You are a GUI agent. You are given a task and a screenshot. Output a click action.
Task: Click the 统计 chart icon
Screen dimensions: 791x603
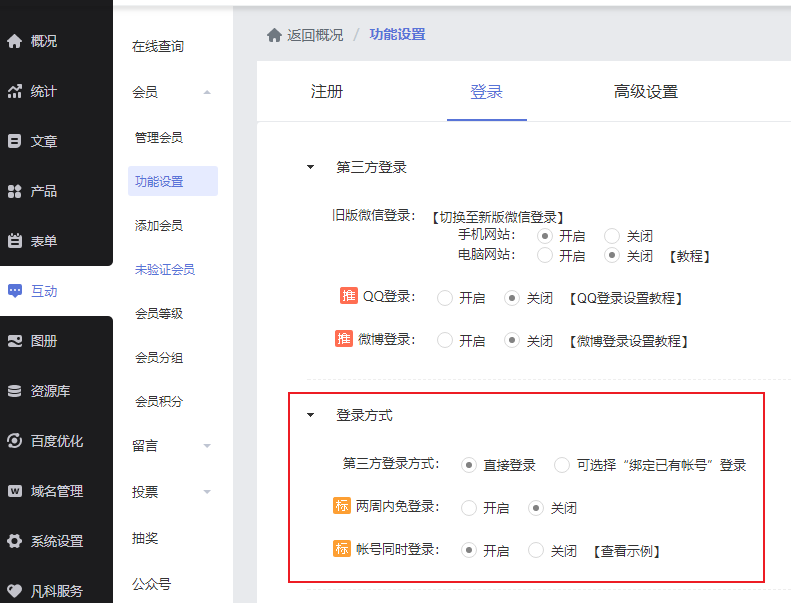tap(15, 91)
